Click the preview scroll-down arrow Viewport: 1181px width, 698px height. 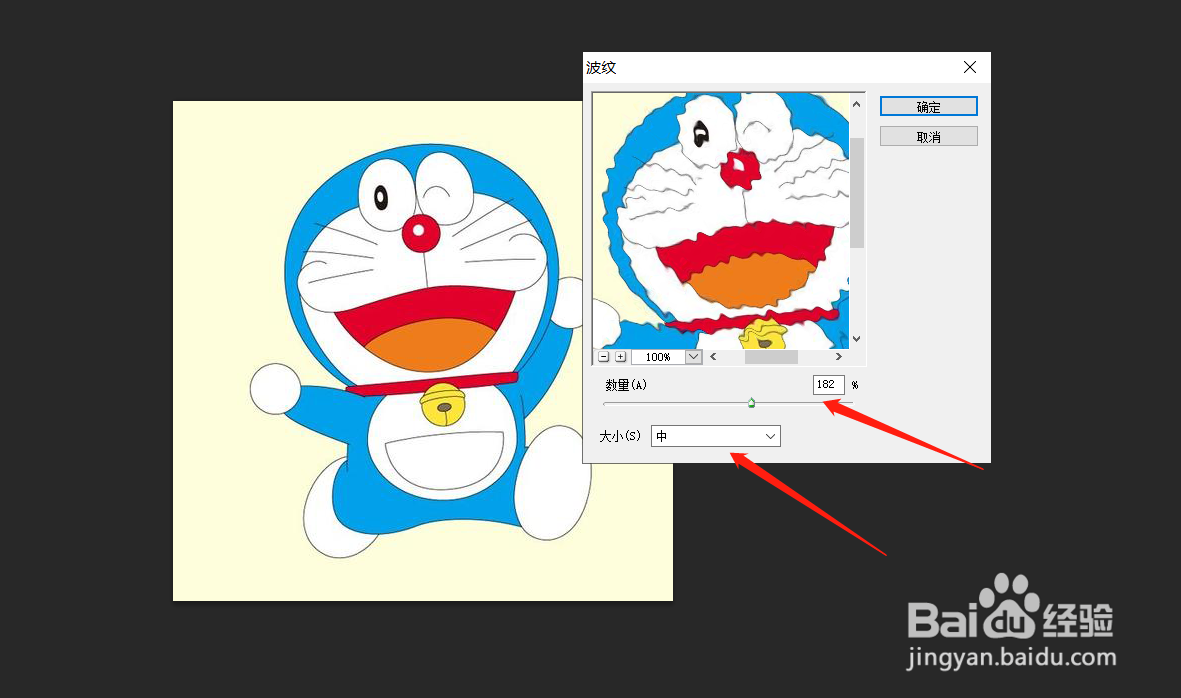pos(856,340)
